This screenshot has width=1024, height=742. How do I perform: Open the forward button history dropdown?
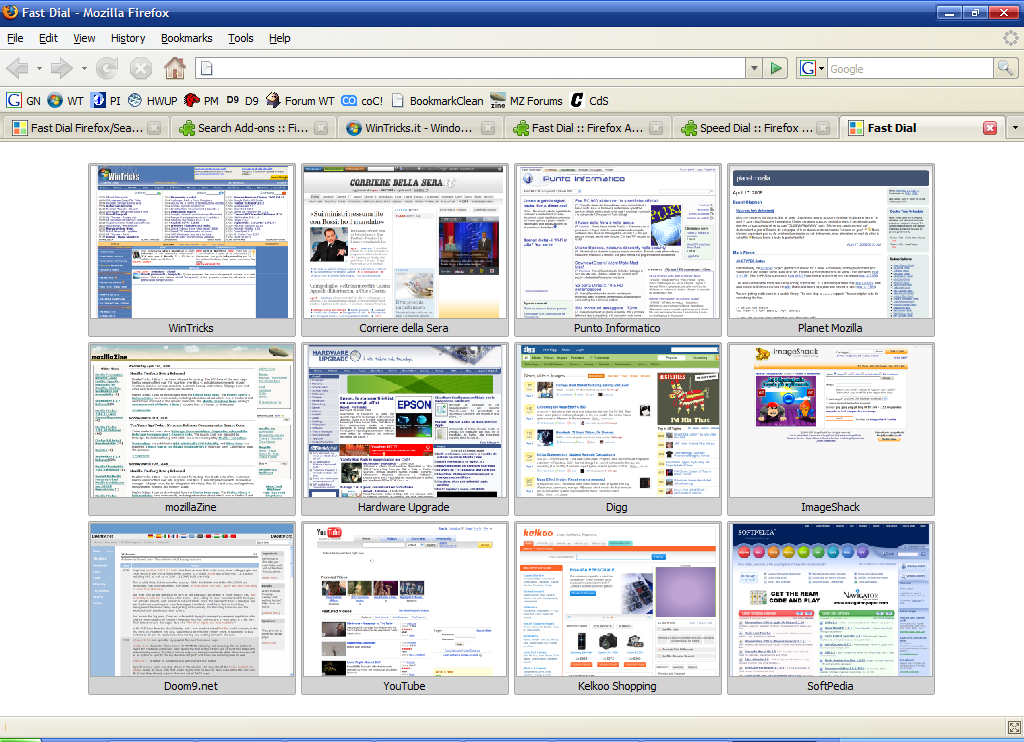(84, 68)
